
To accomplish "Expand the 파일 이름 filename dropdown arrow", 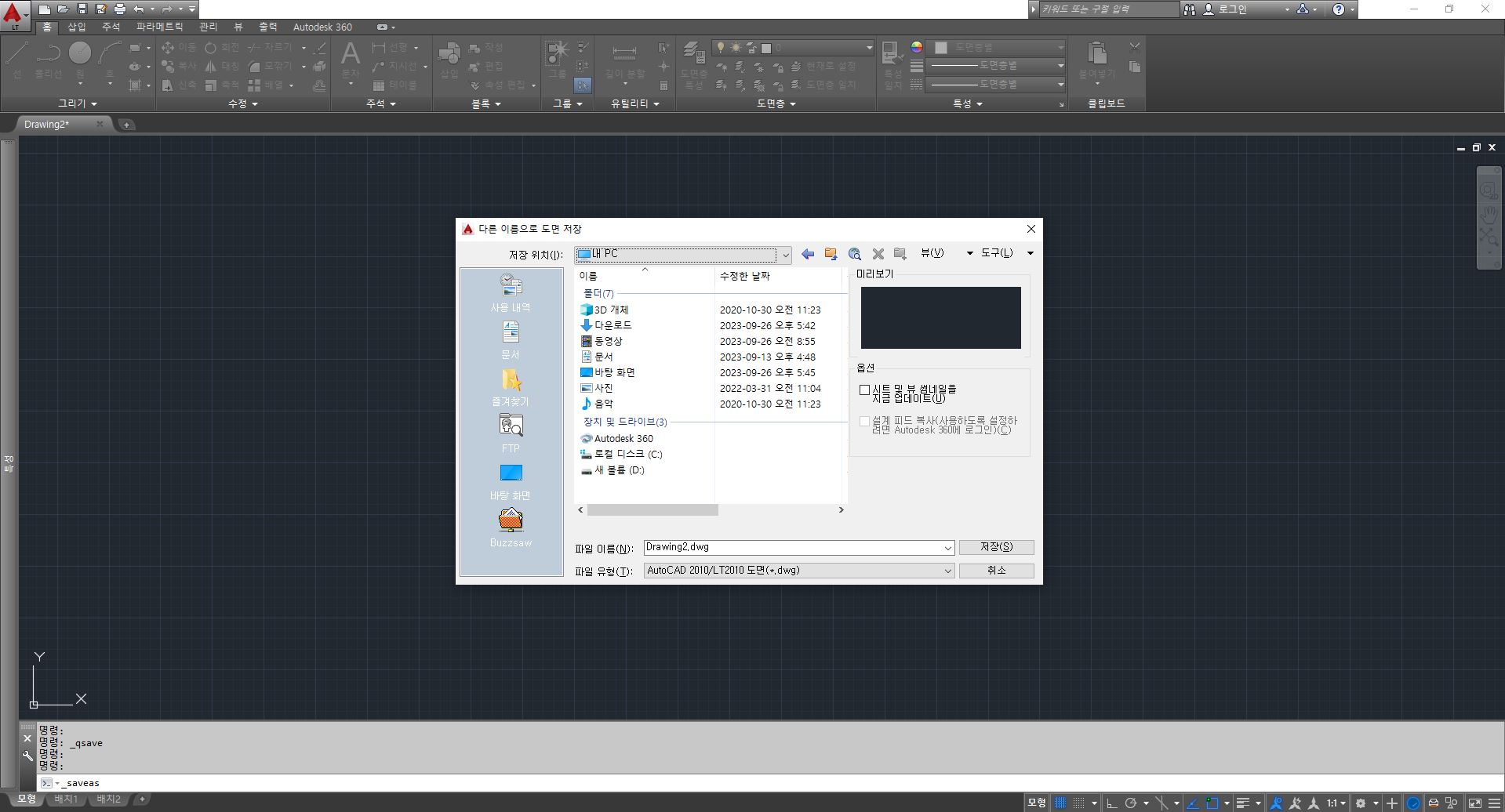I will [x=947, y=548].
